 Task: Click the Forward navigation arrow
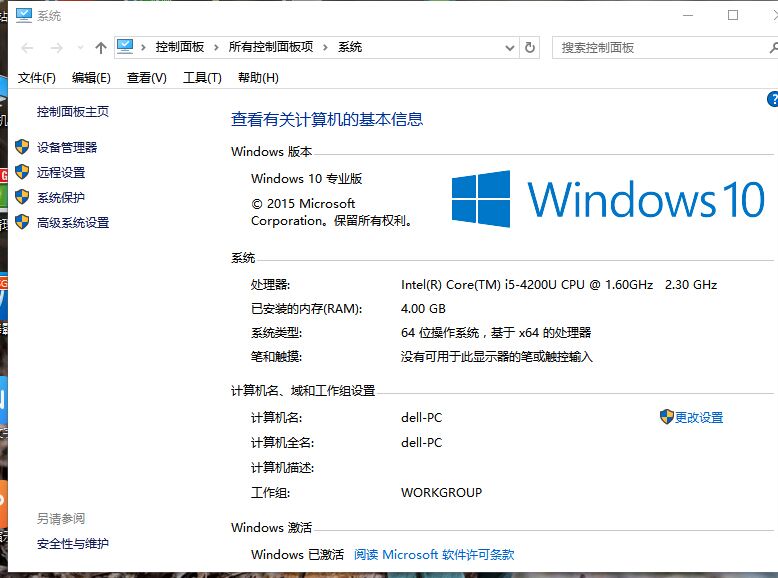(57, 48)
